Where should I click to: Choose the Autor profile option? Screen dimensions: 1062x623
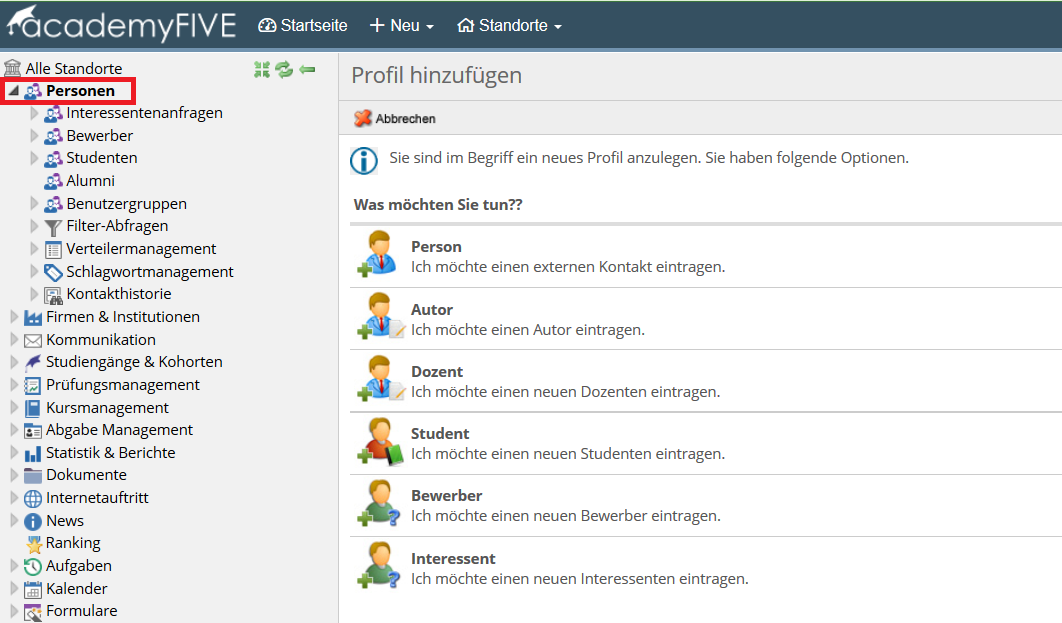point(706,318)
